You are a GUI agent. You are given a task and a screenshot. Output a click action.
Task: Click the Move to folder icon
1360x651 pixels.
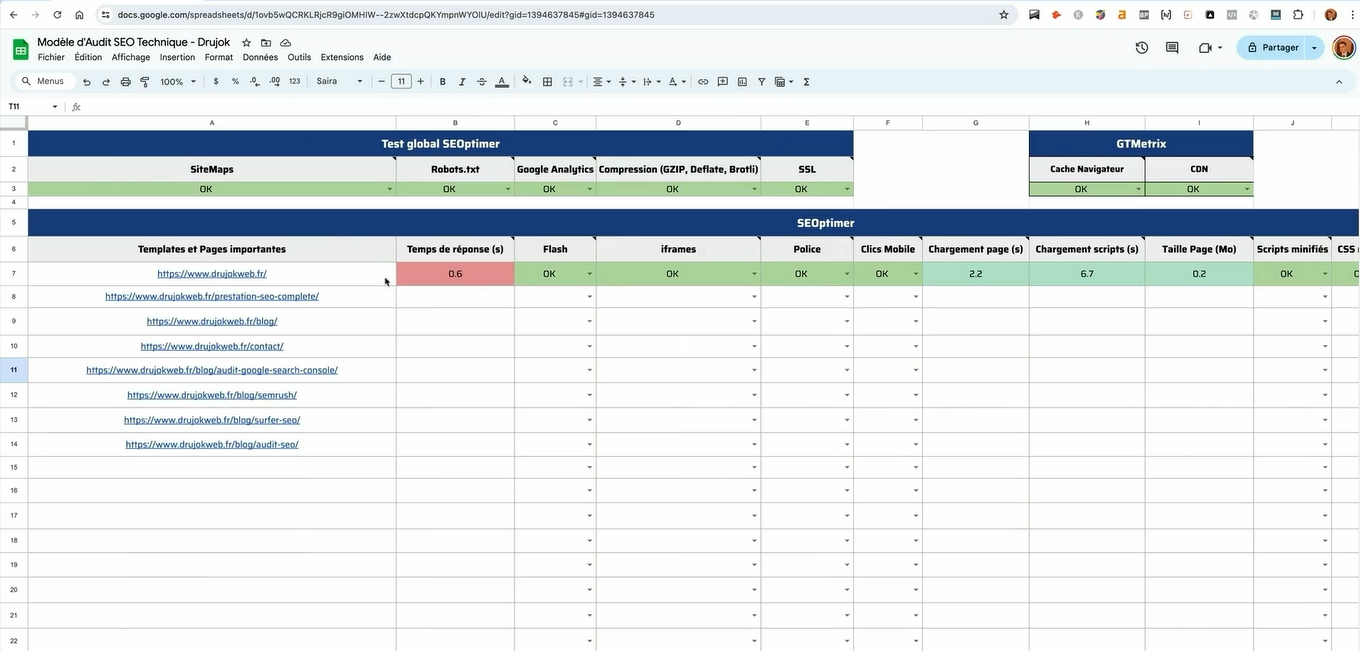(x=266, y=43)
